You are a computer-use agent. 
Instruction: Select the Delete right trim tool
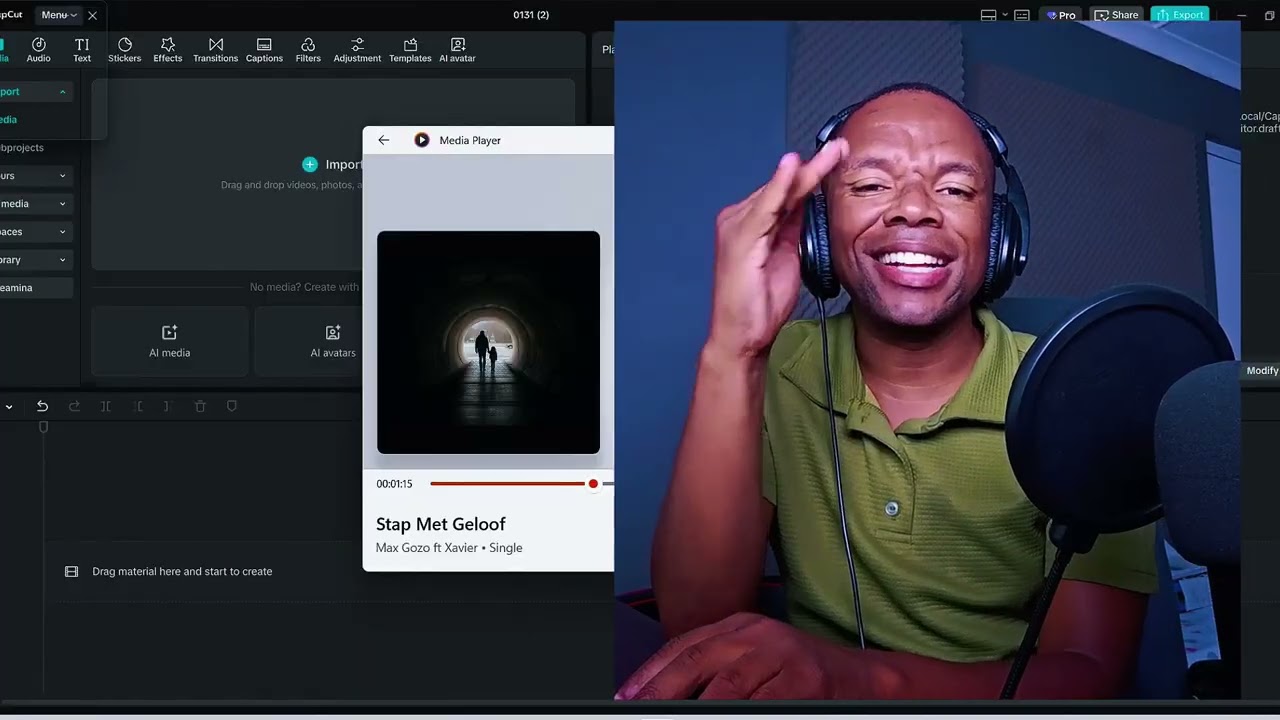168,406
